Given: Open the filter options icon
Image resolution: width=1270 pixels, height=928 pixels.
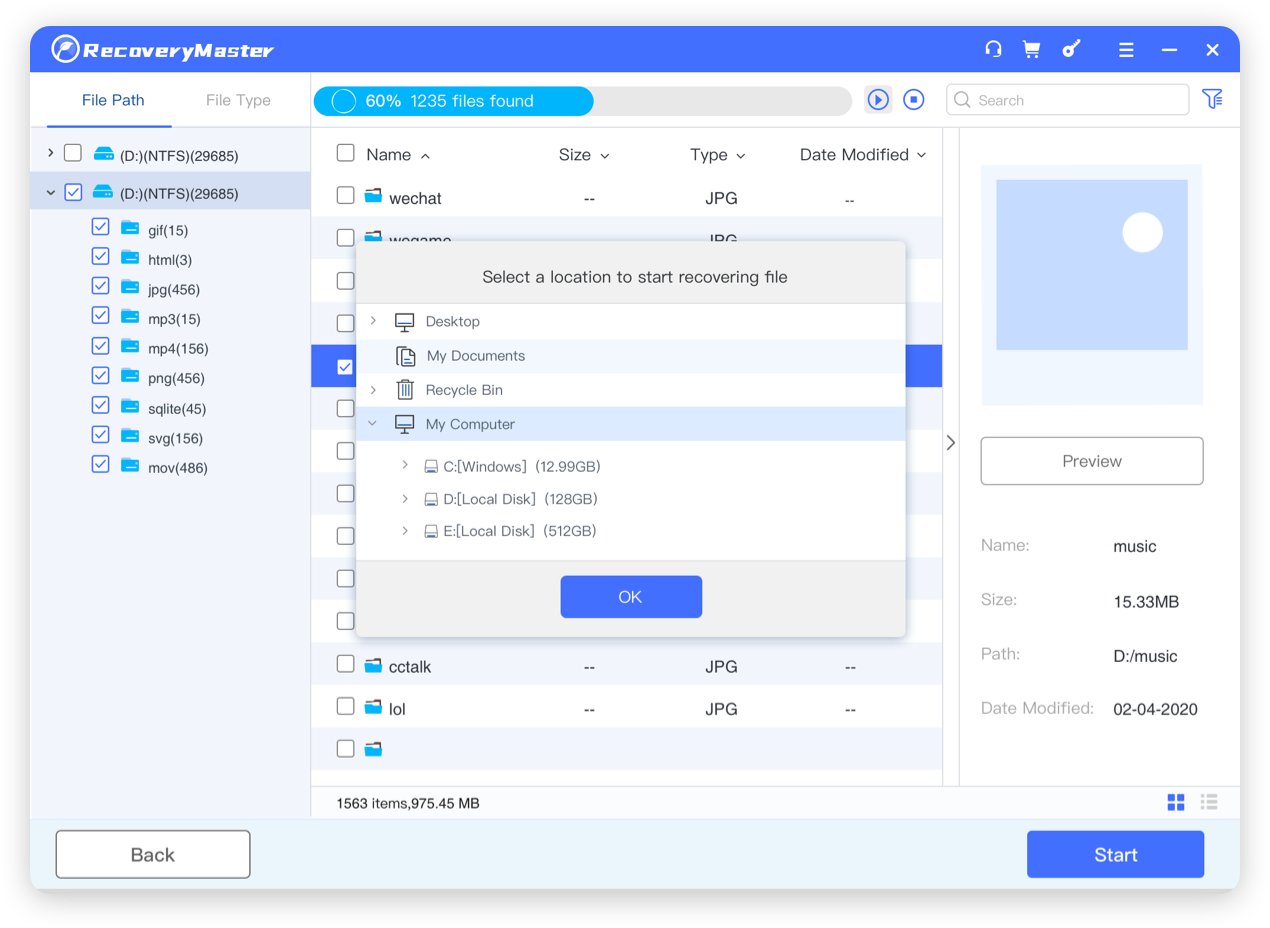Looking at the screenshot, I should pos(1212,99).
